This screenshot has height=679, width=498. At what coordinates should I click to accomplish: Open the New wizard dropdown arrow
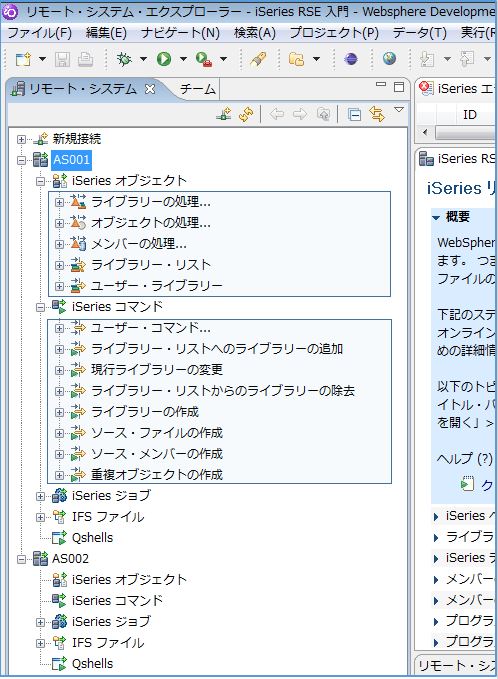tap(42, 59)
